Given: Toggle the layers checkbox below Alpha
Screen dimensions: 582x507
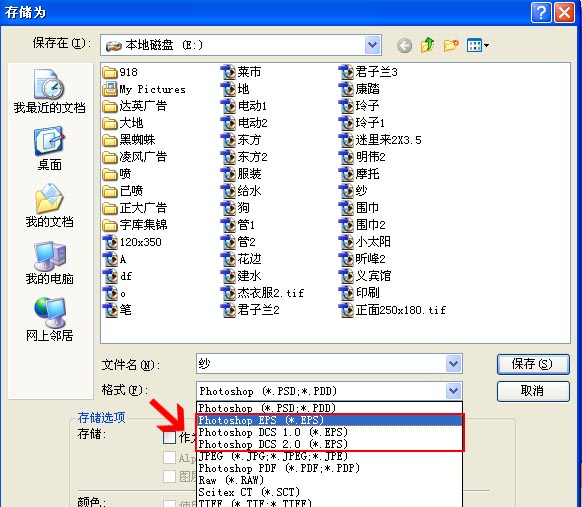Looking at the screenshot, I should [x=169, y=476].
